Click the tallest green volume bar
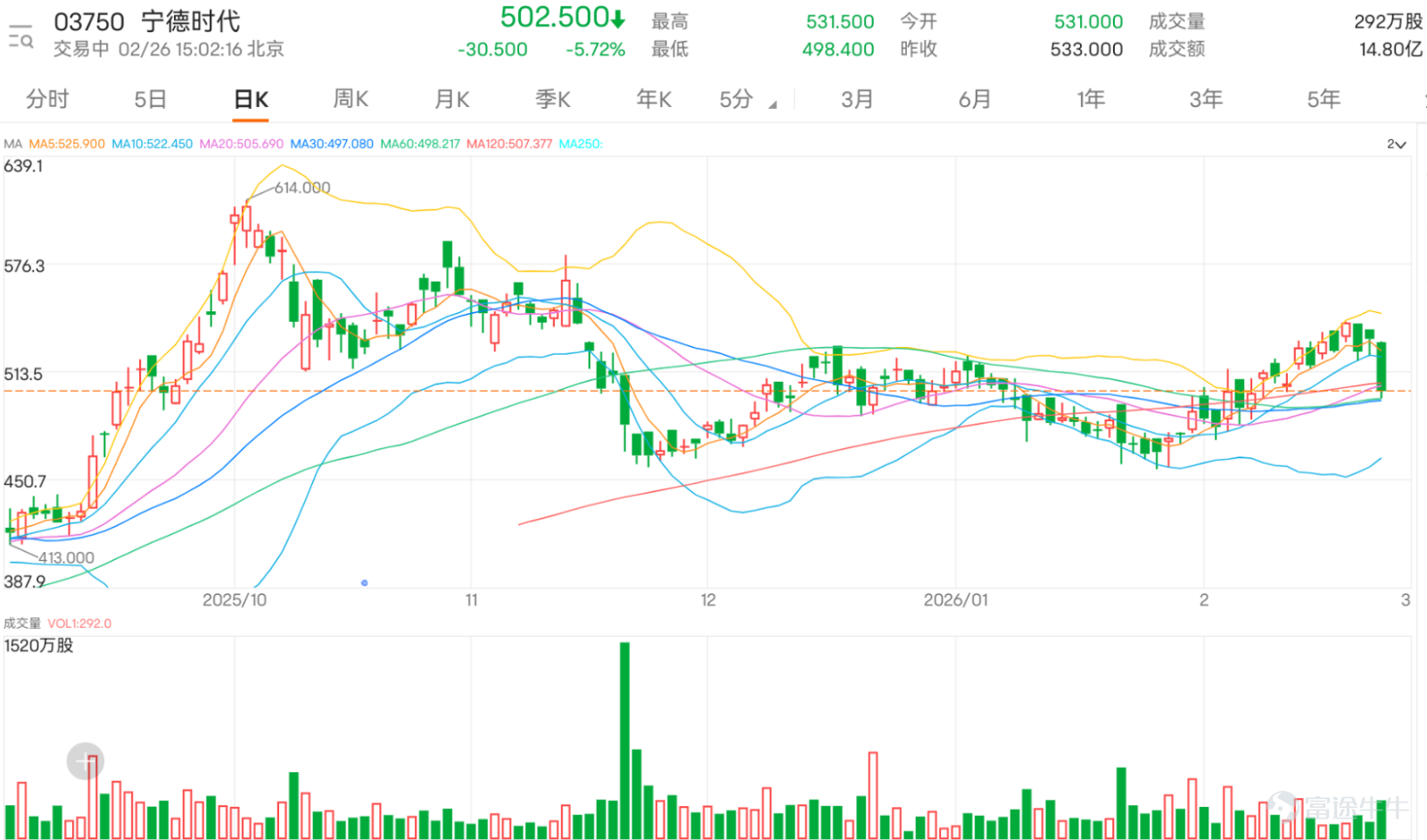The height and width of the screenshot is (840, 1427). click(x=624, y=740)
